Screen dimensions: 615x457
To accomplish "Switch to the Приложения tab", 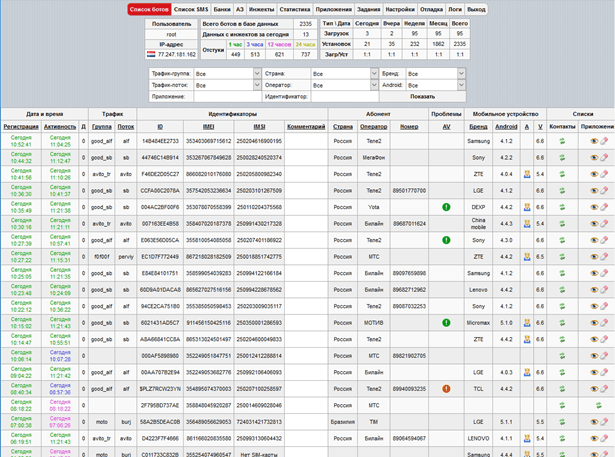I will [334, 9].
